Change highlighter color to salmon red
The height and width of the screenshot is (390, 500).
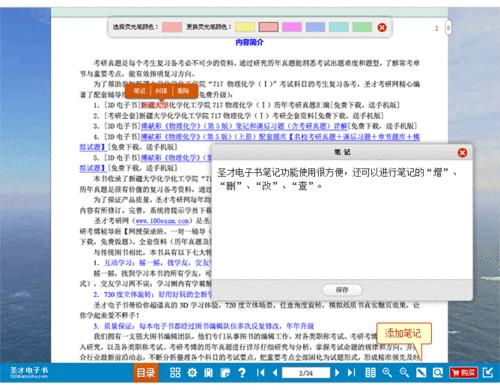[269, 27]
